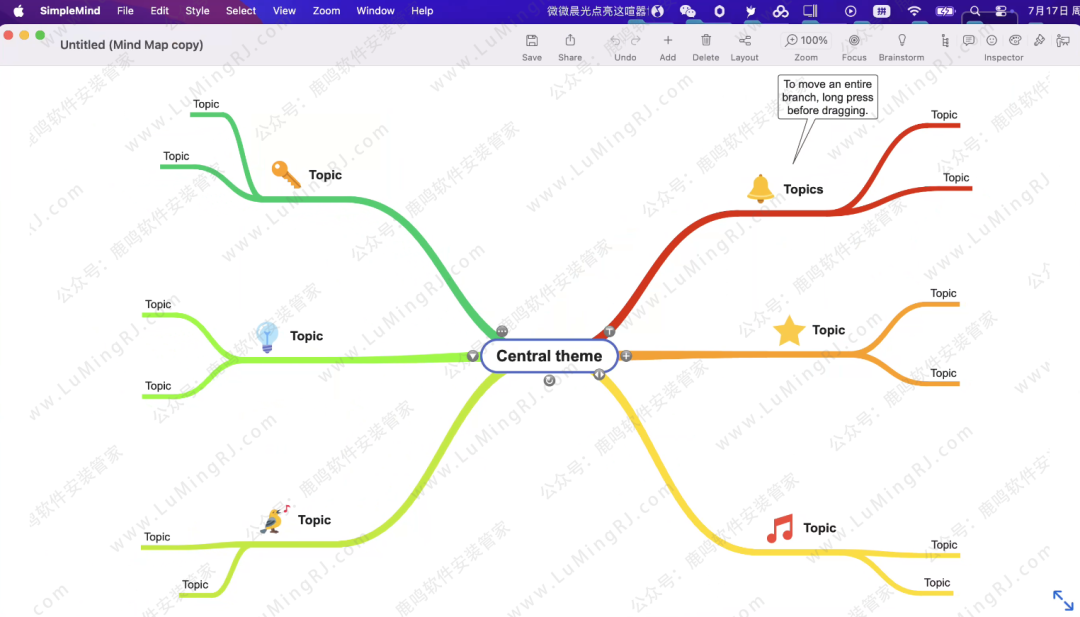Open the zoom 100% dropdown
The height and width of the screenshot is (617, 1080).
[806, 41]
